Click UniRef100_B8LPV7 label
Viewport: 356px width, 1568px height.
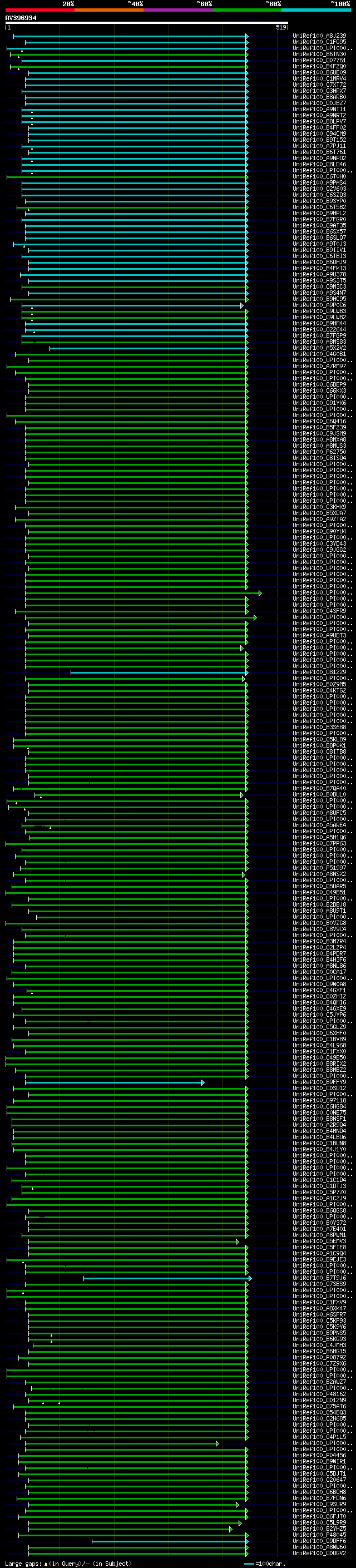(319, 122)
